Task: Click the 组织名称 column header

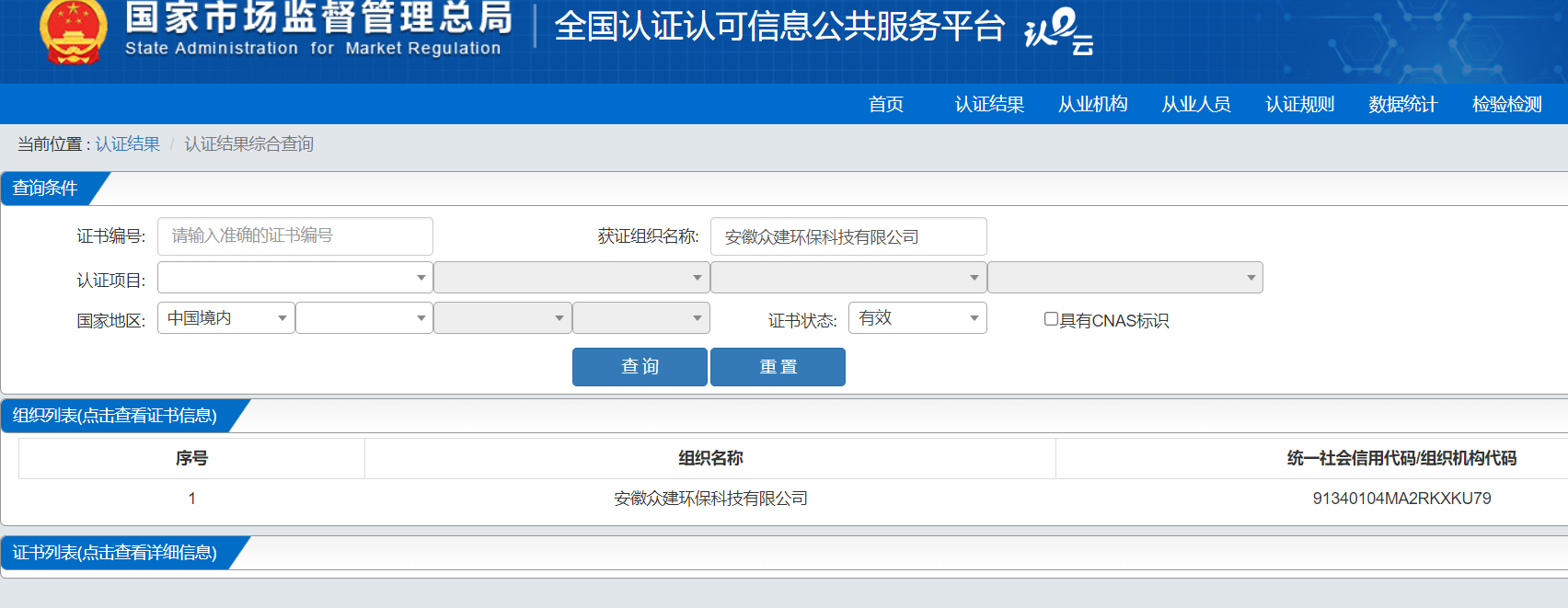Action: 710,458
